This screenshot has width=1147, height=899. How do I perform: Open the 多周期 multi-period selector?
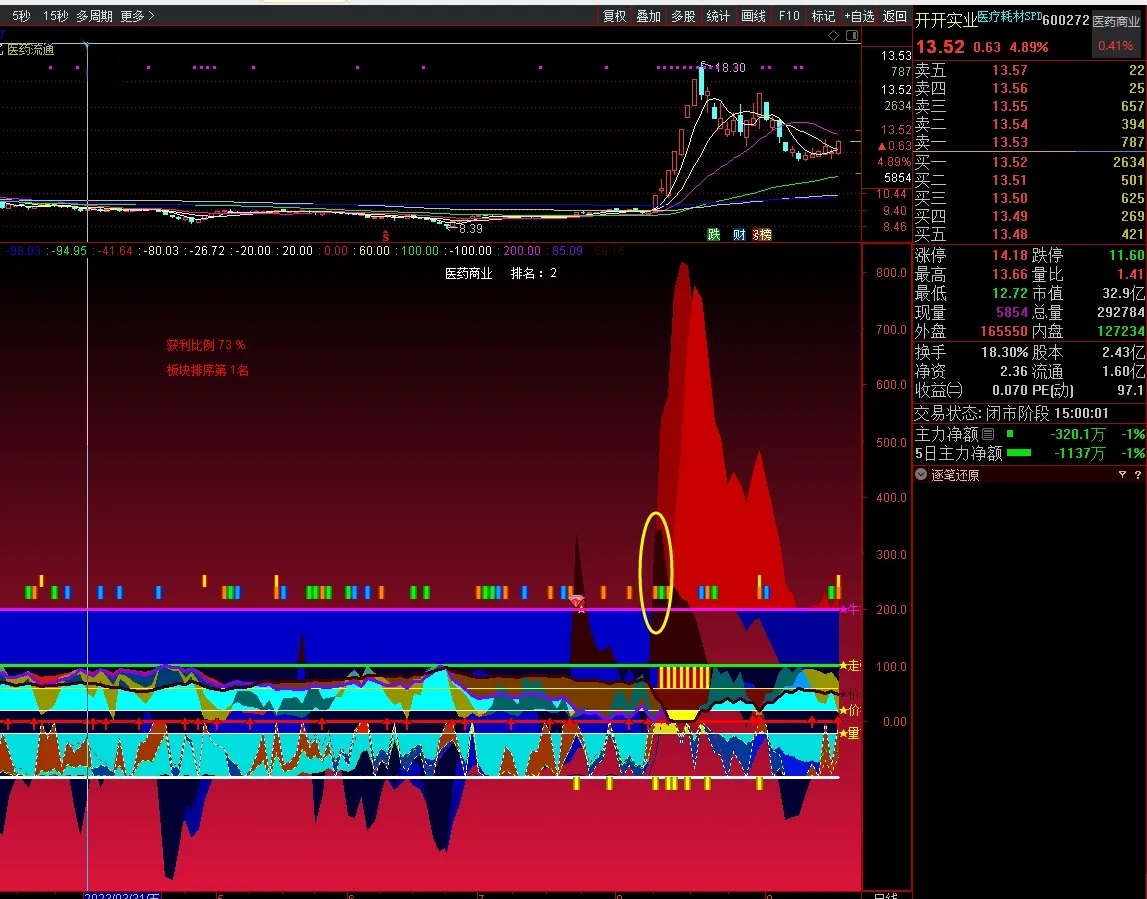pos(94,16)
